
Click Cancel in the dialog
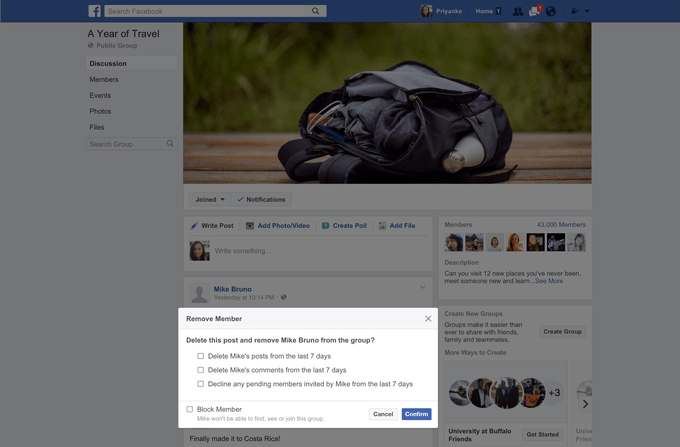(383, 414)
